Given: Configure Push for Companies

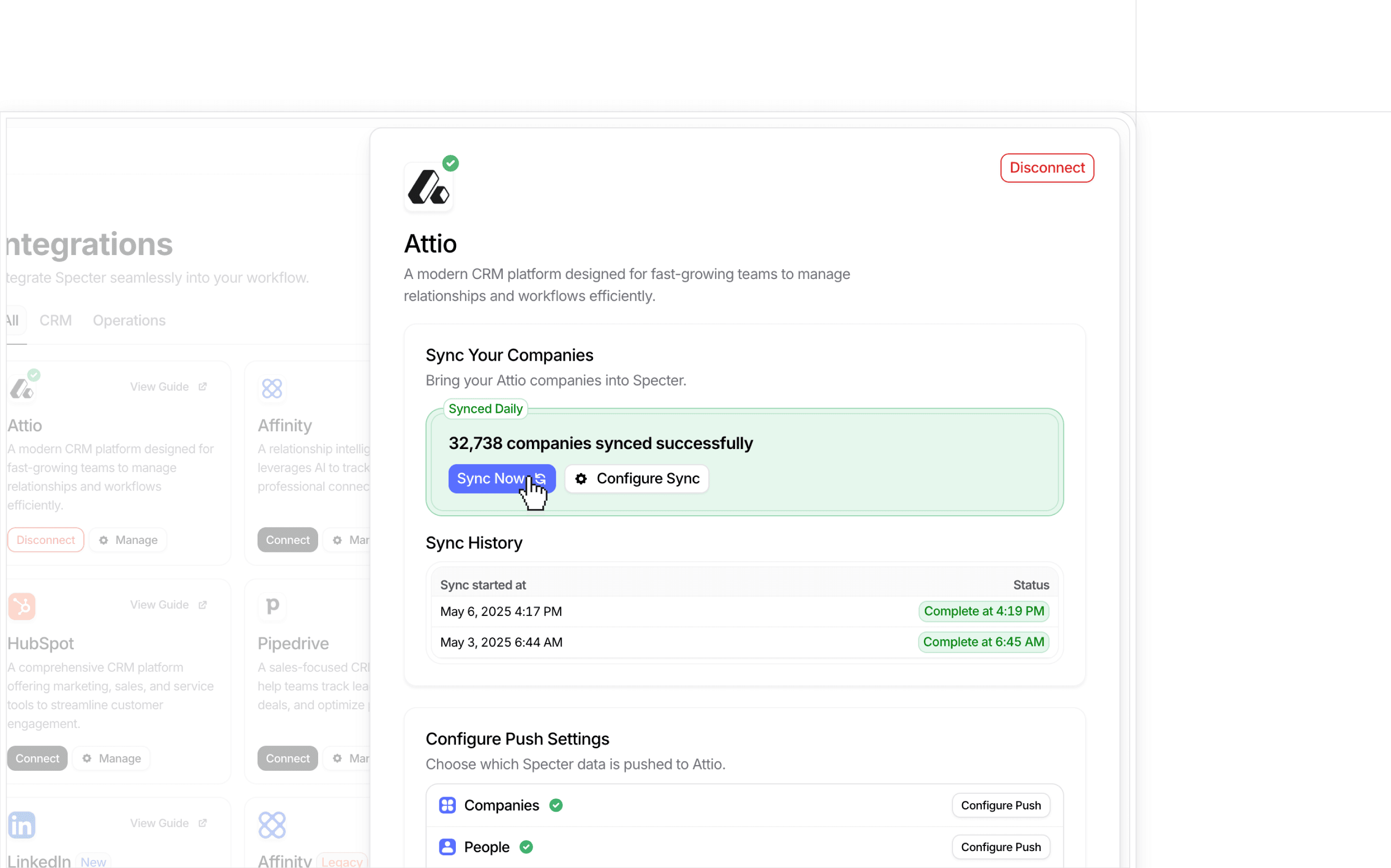Looking at the screenshot, I should [x=1000, y=806].
